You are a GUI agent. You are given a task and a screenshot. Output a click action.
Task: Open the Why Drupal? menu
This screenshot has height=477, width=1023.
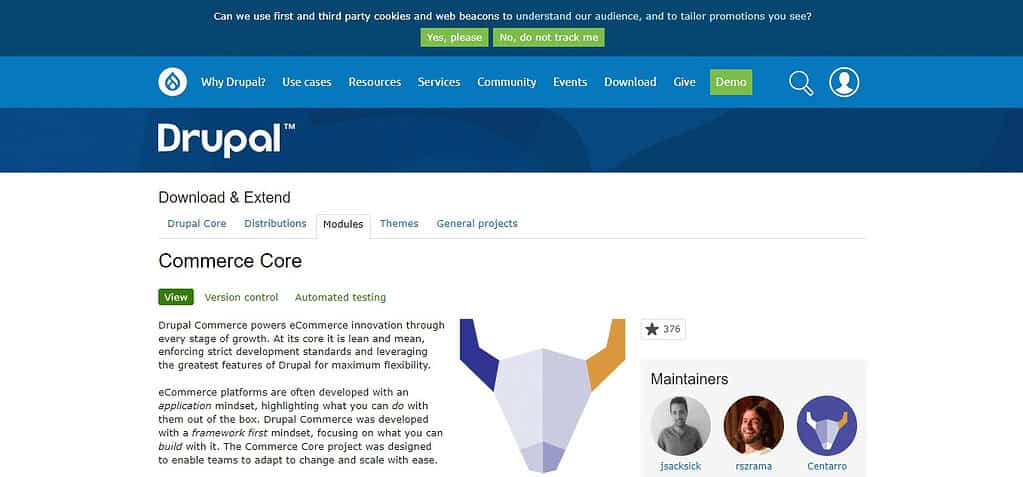point(233,82)
